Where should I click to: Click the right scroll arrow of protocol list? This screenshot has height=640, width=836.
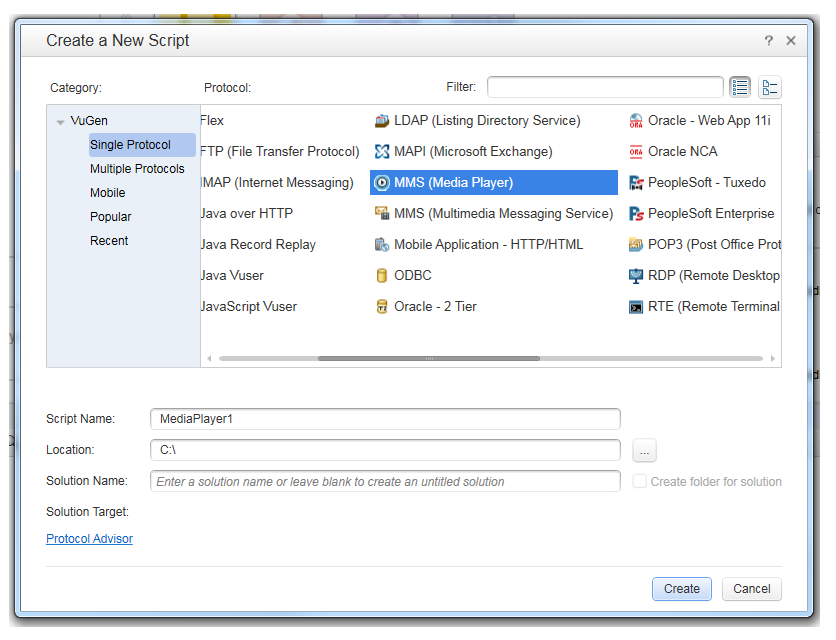click(x=773, y=358)
